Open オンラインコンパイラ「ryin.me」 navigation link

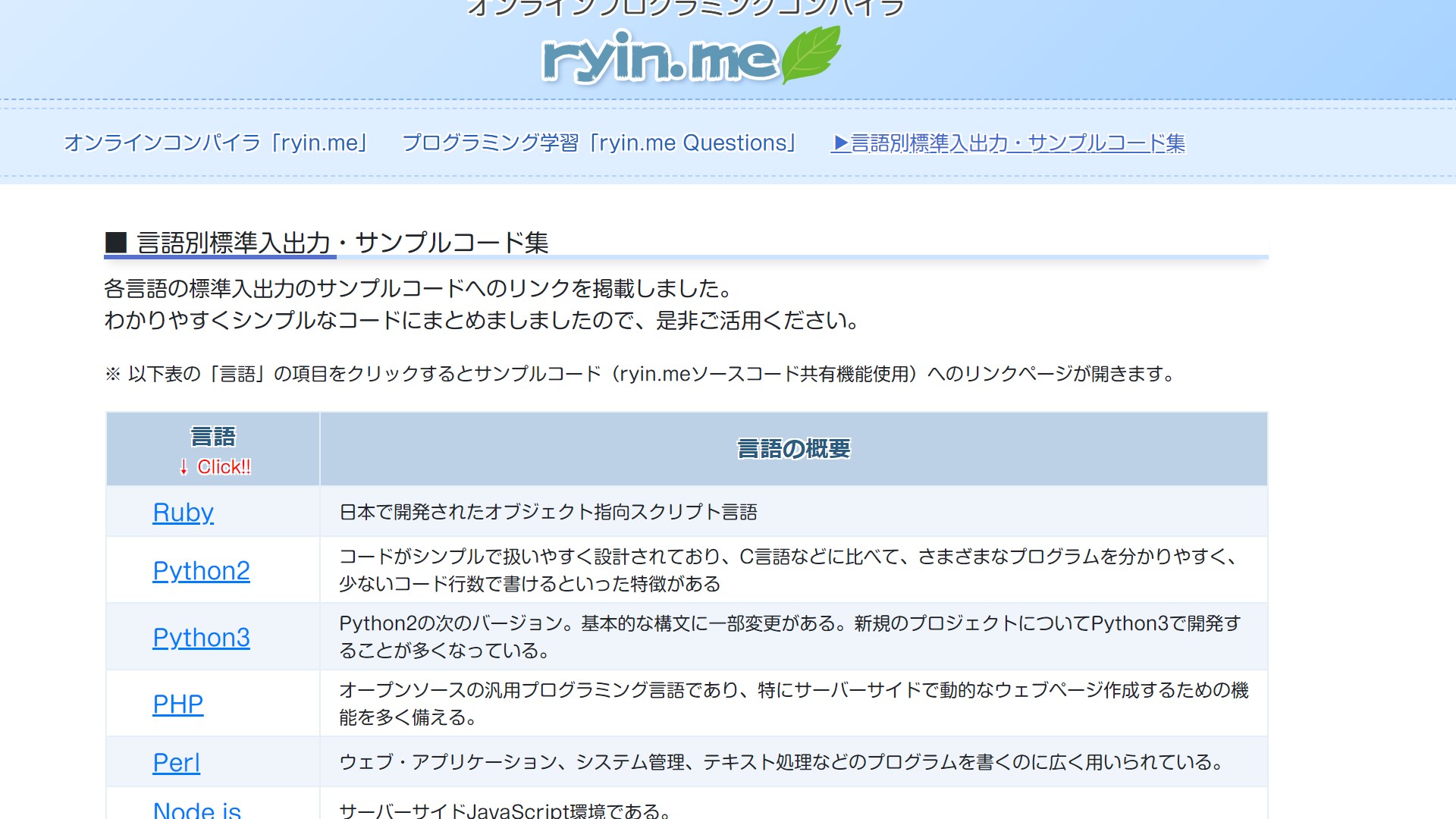pos(217,143)
